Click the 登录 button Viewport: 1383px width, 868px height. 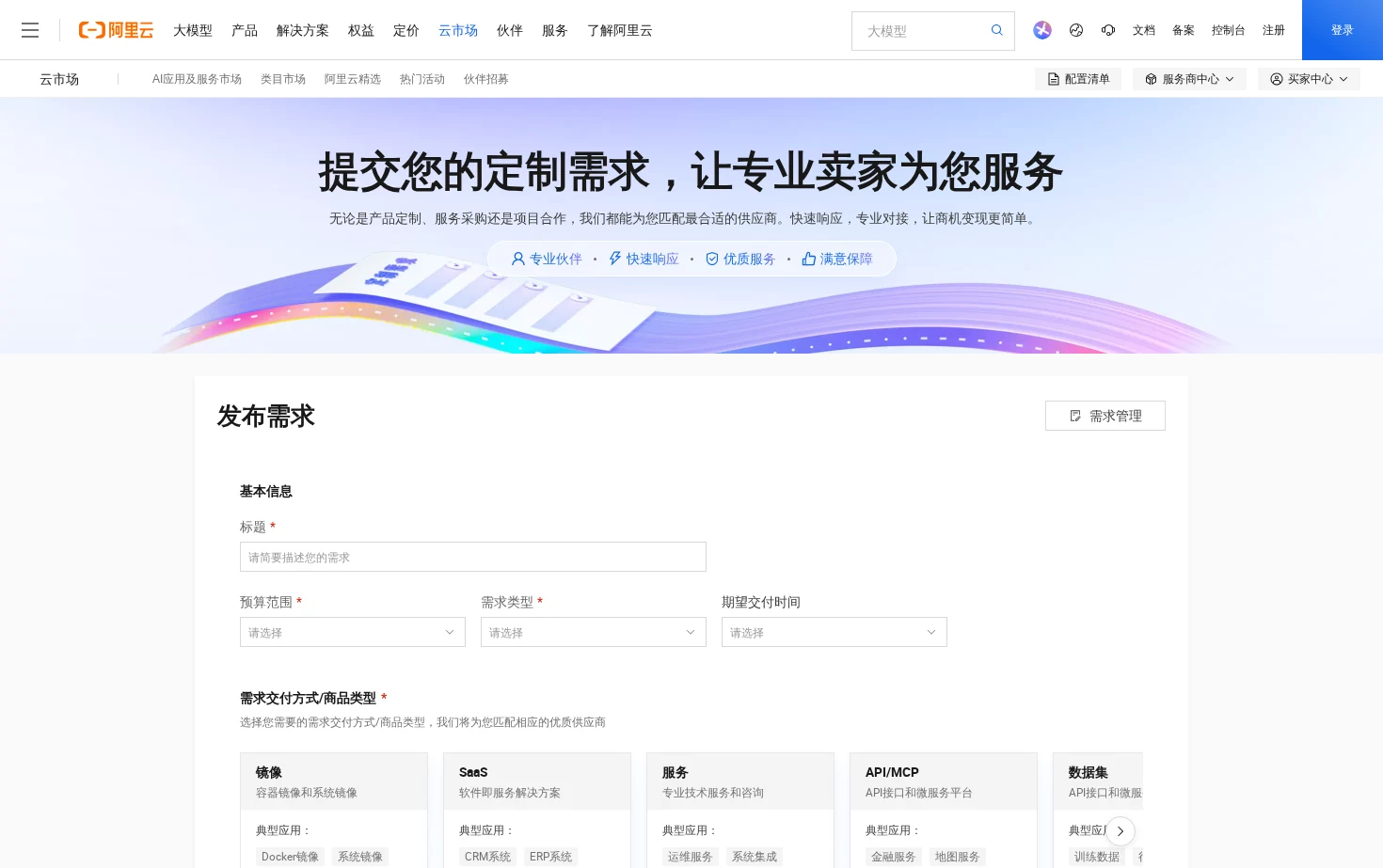(x=1343, y=30)
